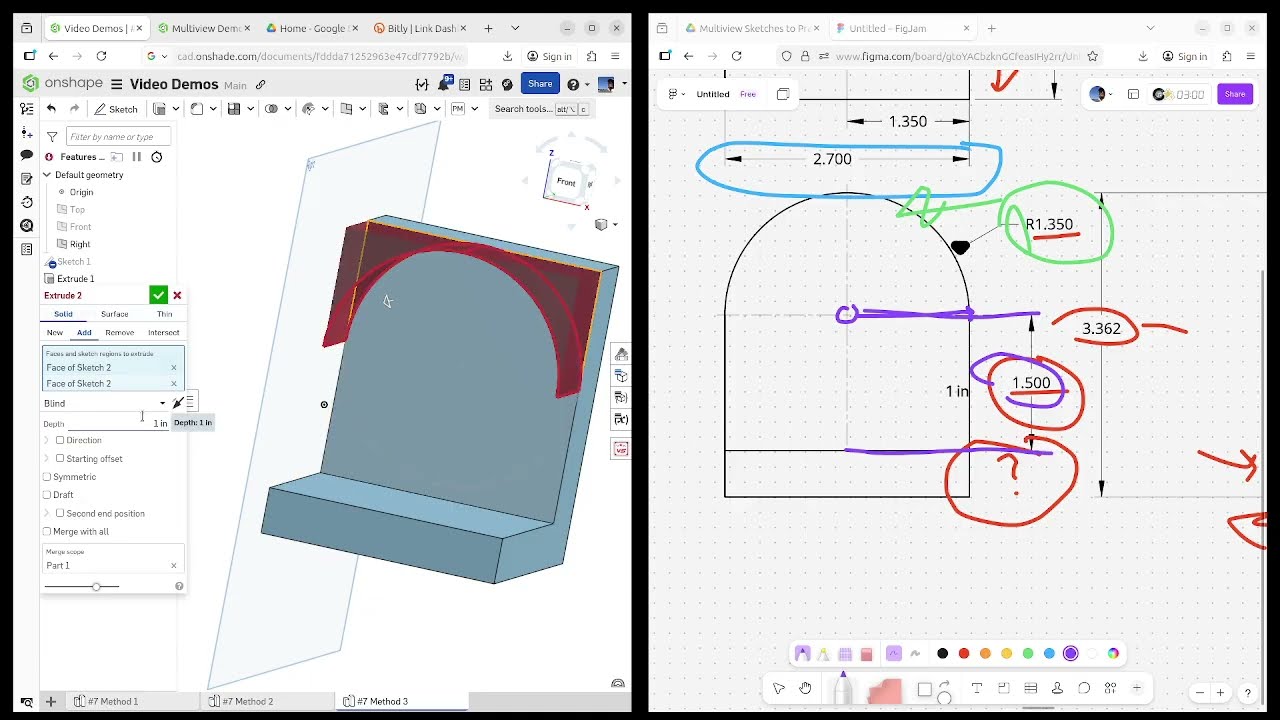Click the rollback pause icon beside Features
Screen dimensions: 1280x720
coord(137,157)
